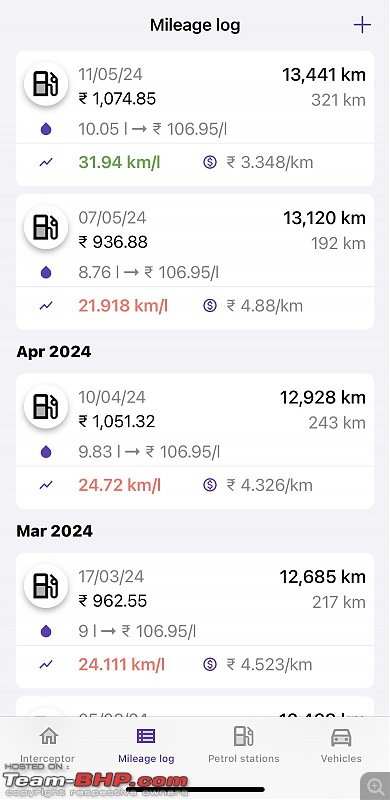Tap the fuel pump icon for 07/05/24

coord(46,228)
